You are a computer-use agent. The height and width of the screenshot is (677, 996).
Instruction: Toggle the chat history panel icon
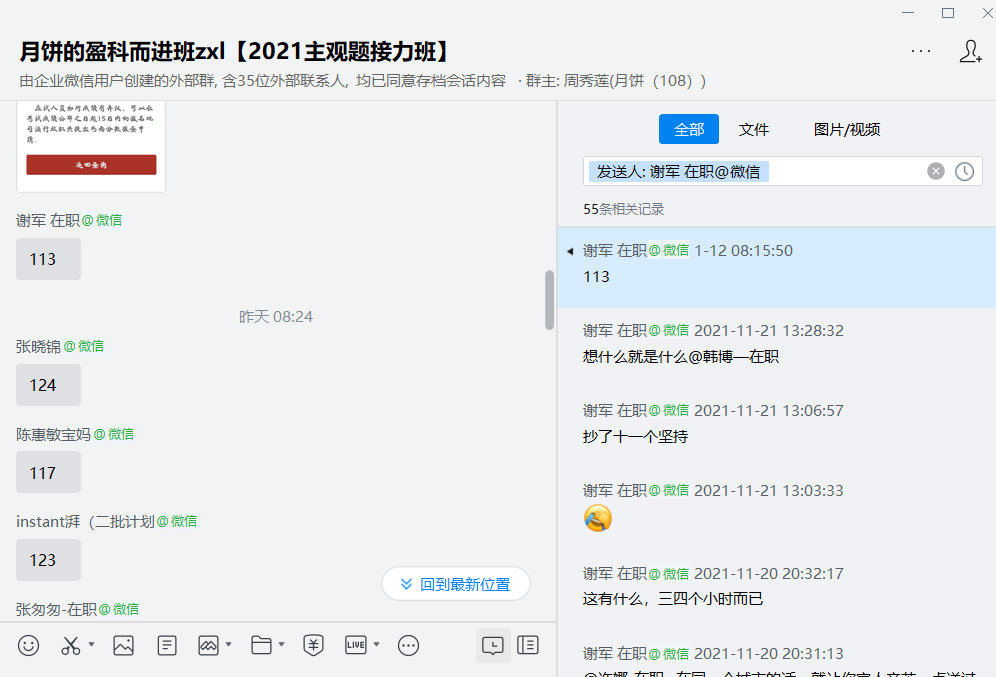(493, 645)
